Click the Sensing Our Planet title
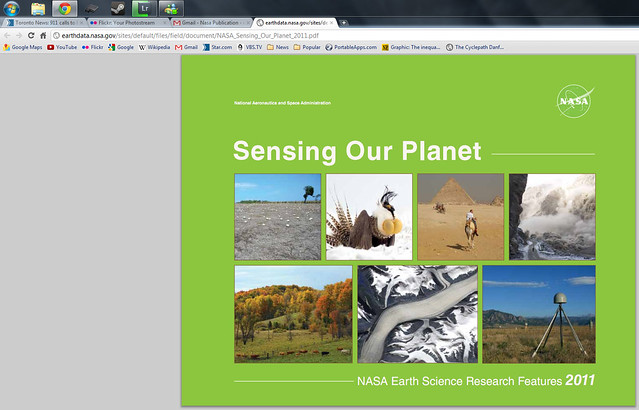The height and width of the screenshot is (410, 639). click(x=357, y=151)
